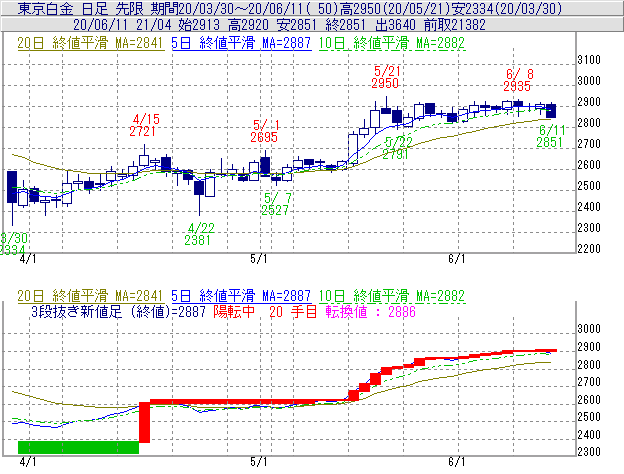
Task: Click the 5/1 date label under candlestick chart
Action: click(x=259, y=259)
